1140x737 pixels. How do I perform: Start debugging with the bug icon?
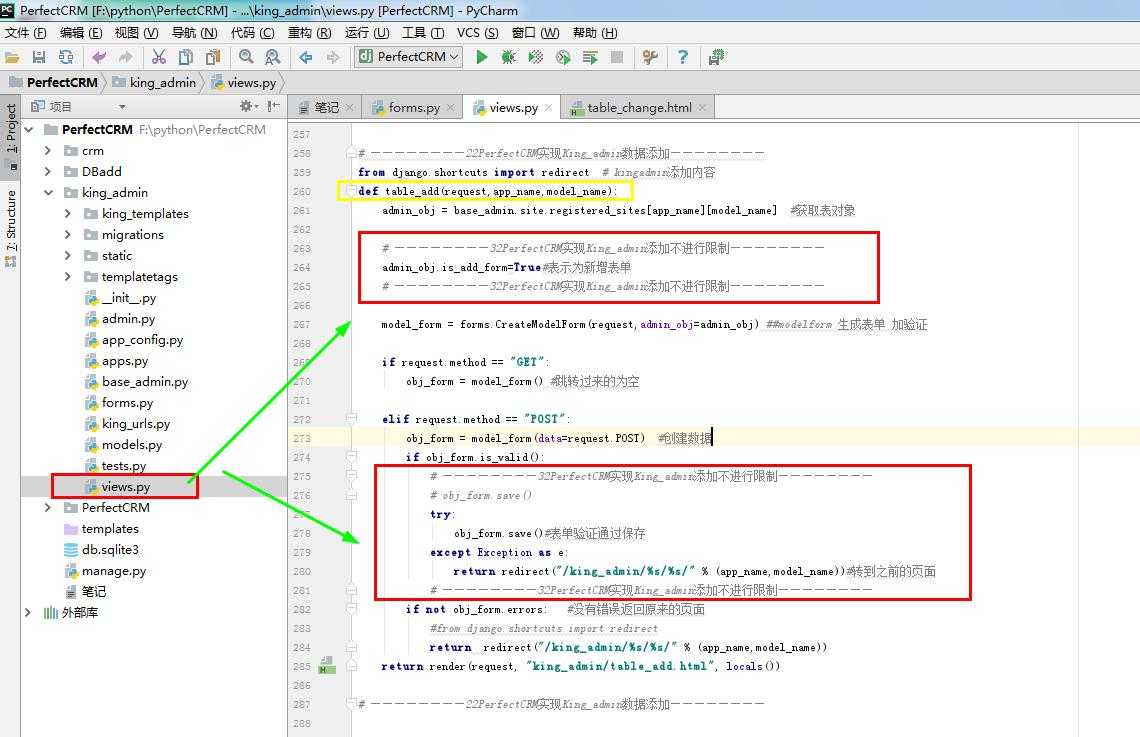508,57
